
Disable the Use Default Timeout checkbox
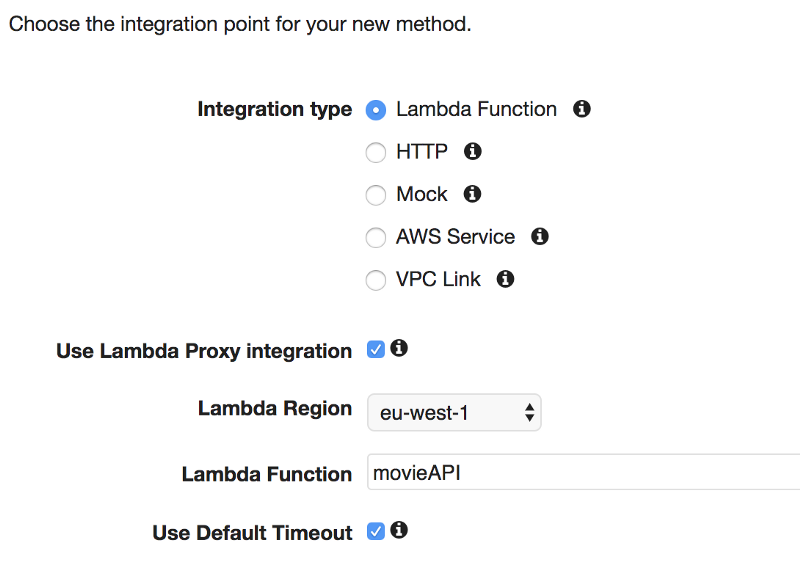click(376, 531)
